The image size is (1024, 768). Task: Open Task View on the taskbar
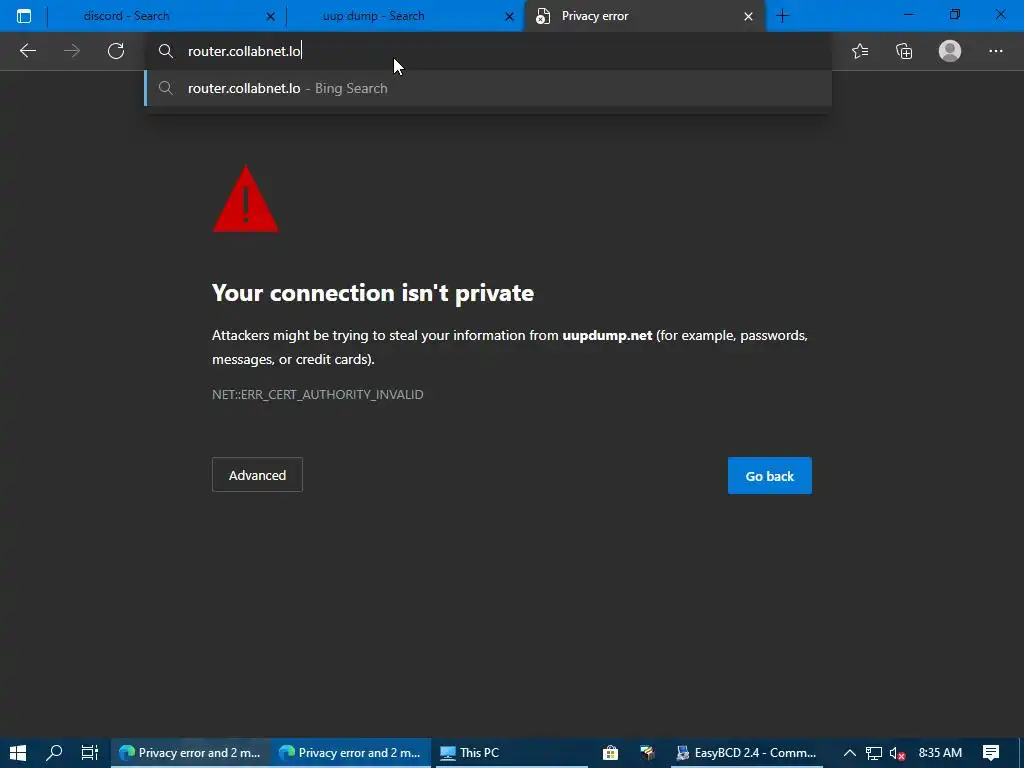pos(89,752)
